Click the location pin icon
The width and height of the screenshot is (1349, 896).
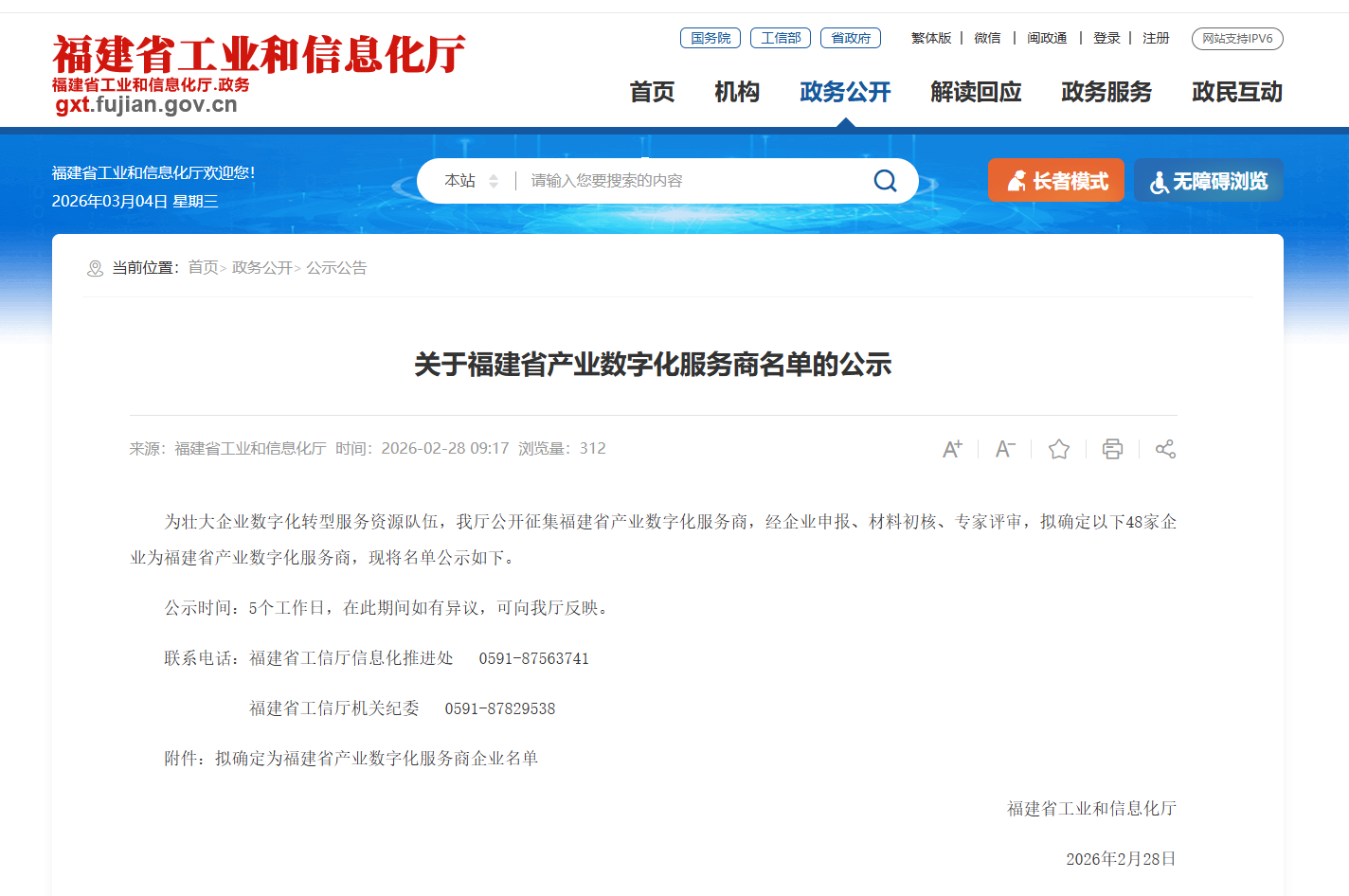click(95, 269)
